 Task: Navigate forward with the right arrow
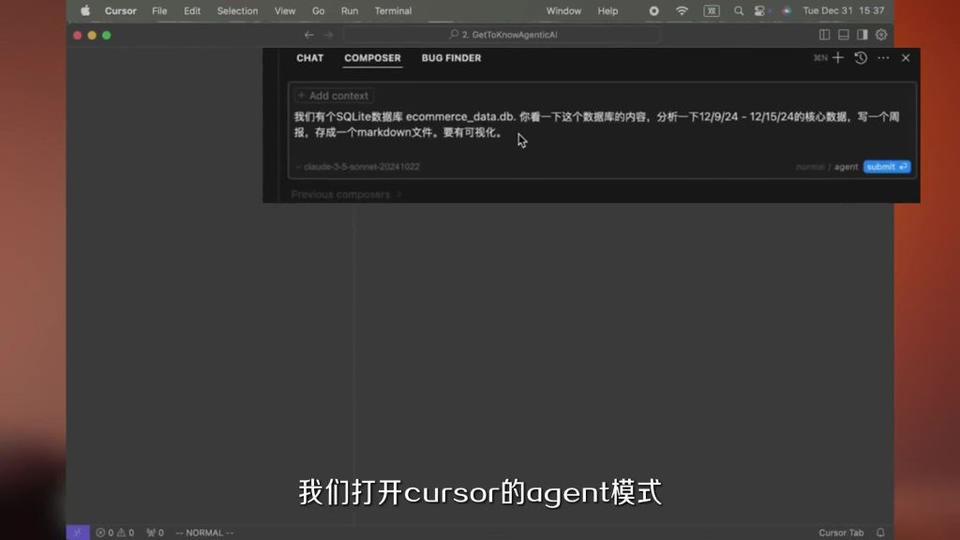(329, 35)
